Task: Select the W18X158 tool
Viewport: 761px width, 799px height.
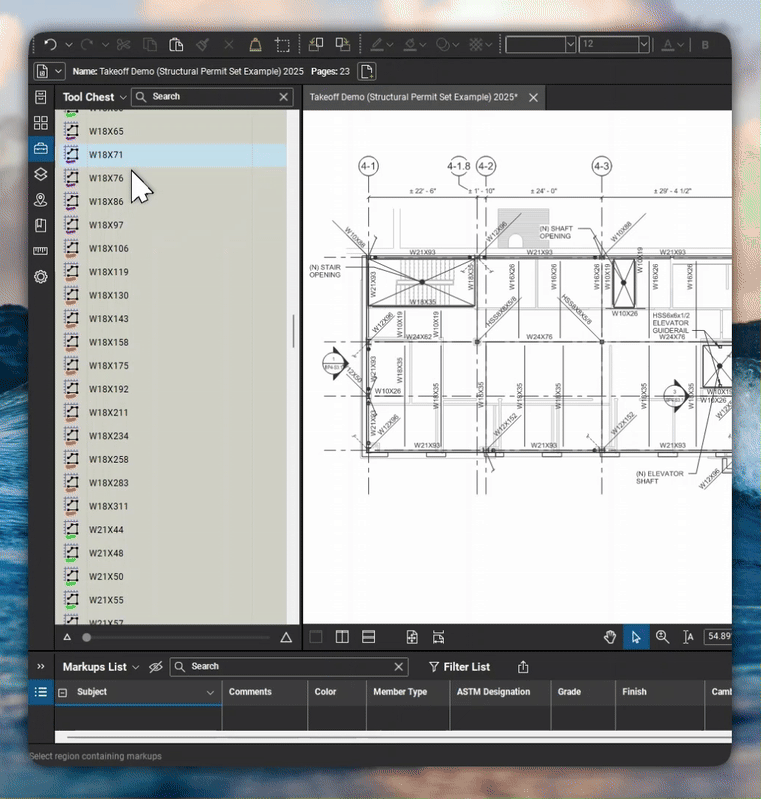Action: [173, 342]
